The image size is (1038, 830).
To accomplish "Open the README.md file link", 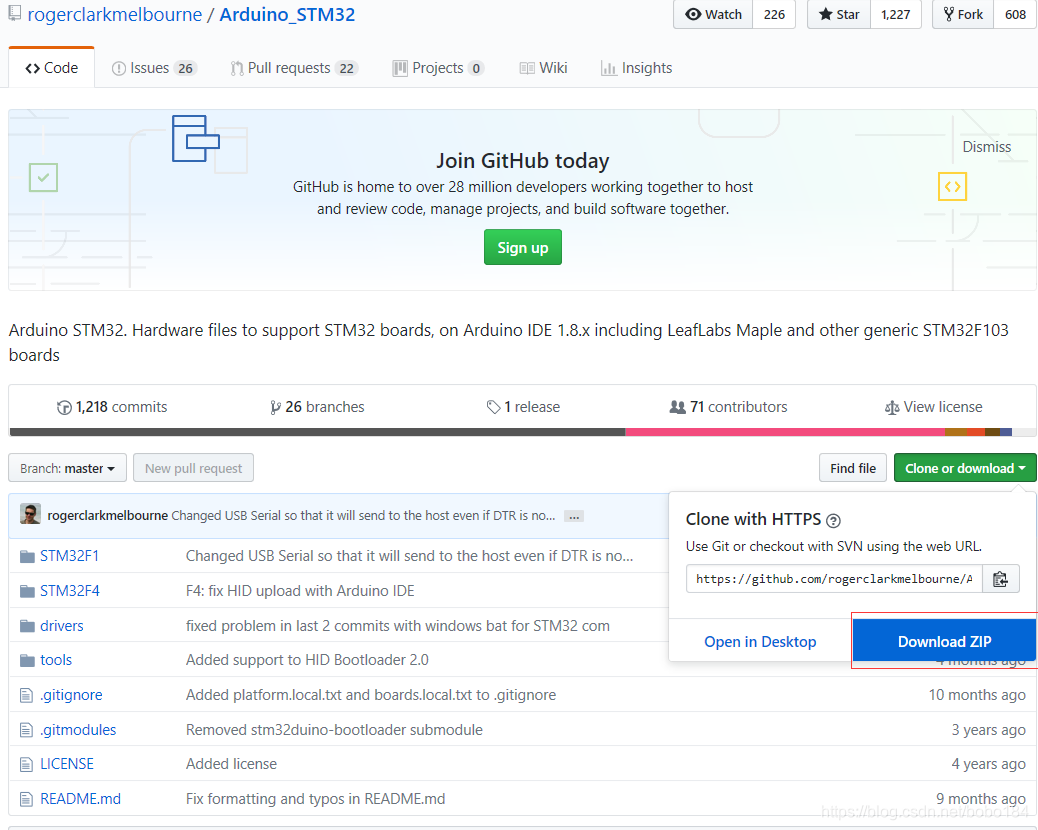I will [x=80, y=799].
